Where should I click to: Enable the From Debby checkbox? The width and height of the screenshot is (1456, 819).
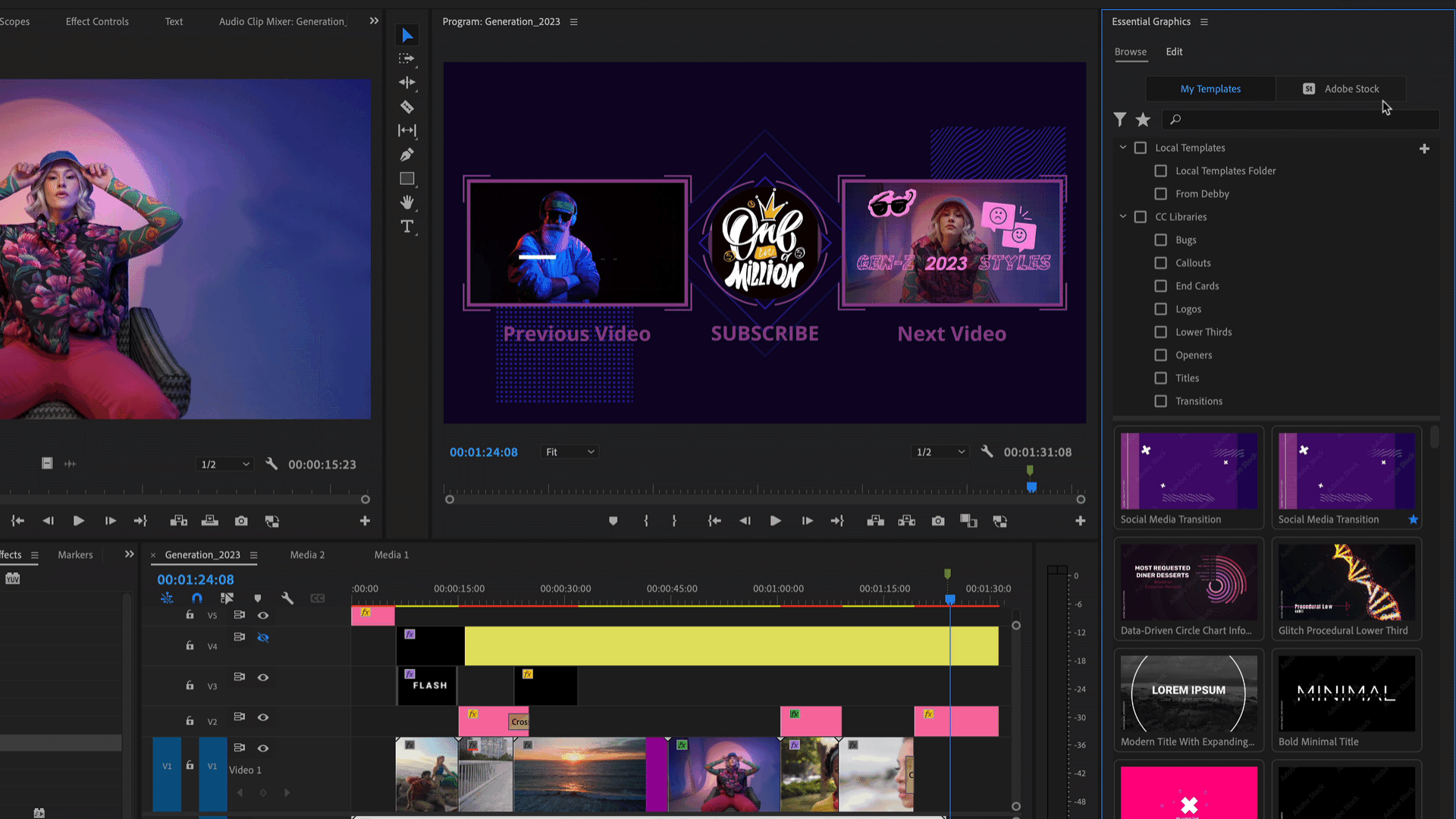1160,194
